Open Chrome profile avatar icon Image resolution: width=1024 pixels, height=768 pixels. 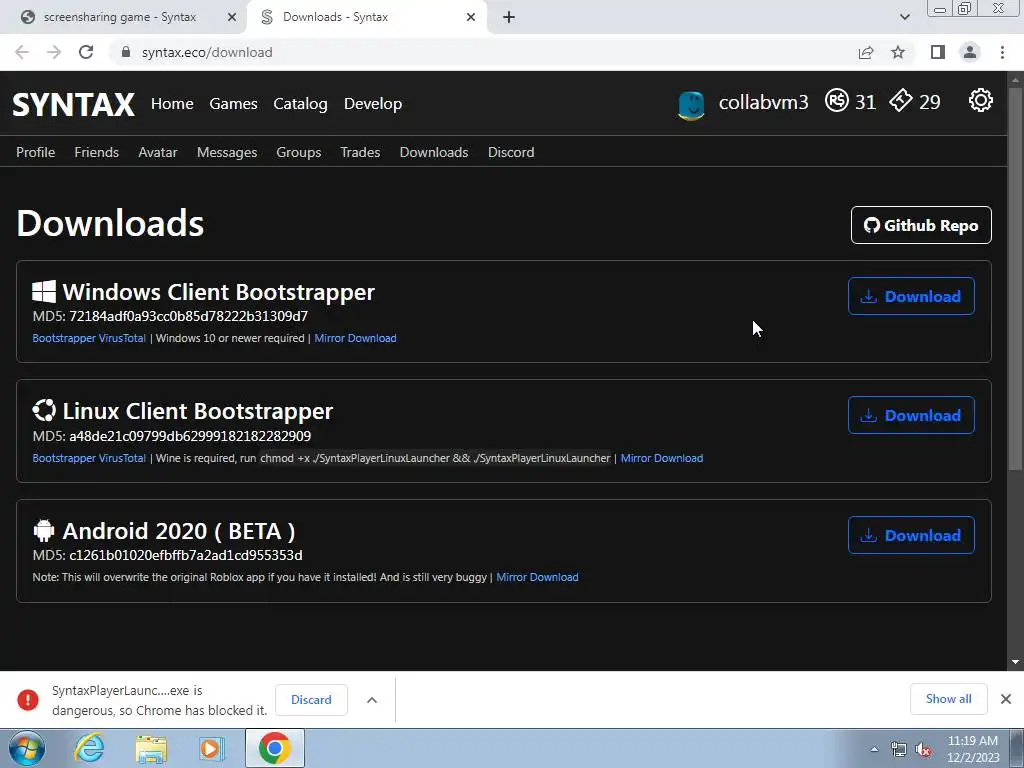tap(970, 52)
